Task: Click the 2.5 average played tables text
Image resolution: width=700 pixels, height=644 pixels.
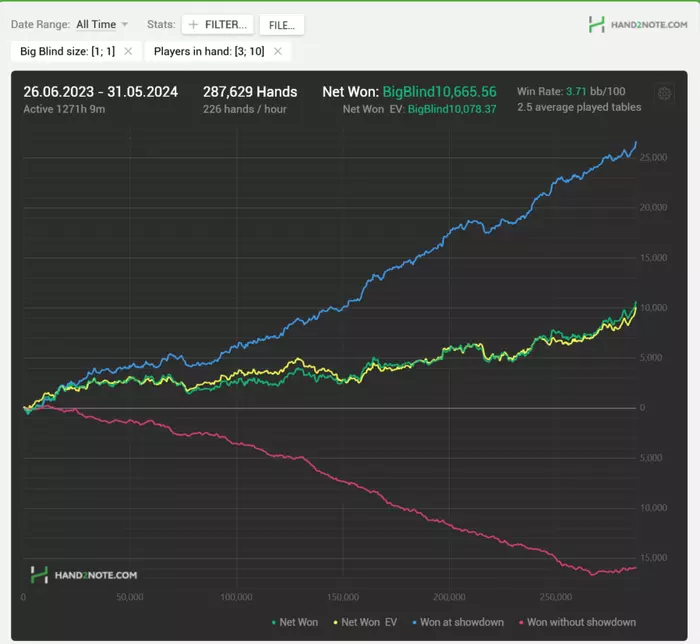Action: 579,107
